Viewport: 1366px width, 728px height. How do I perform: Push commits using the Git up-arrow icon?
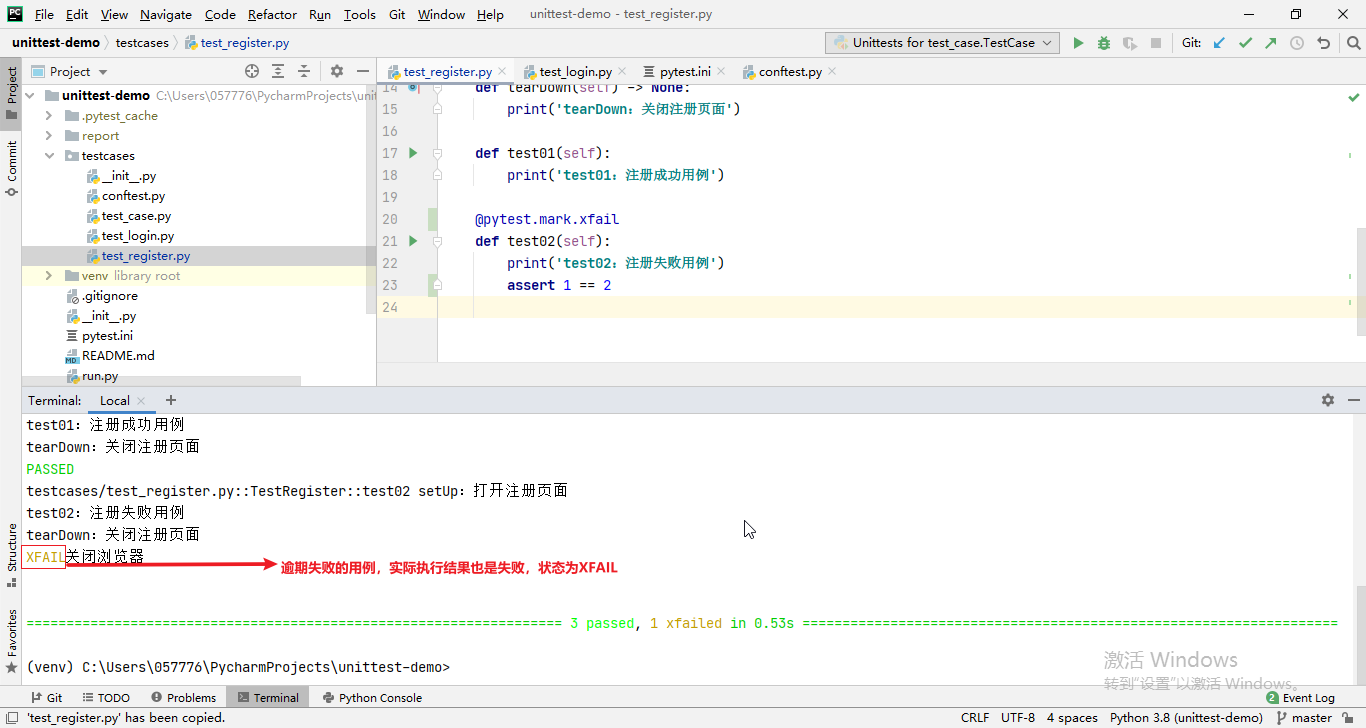coord(1271,42)
